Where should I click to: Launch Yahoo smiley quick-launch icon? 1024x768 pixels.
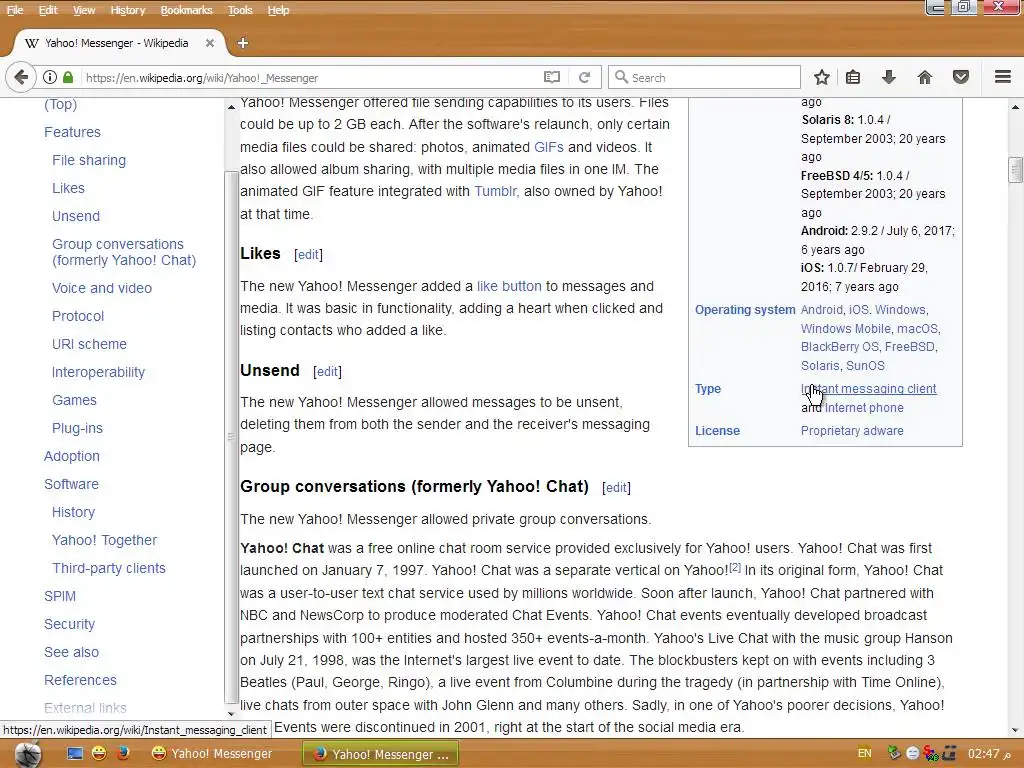tap(99, 754)
